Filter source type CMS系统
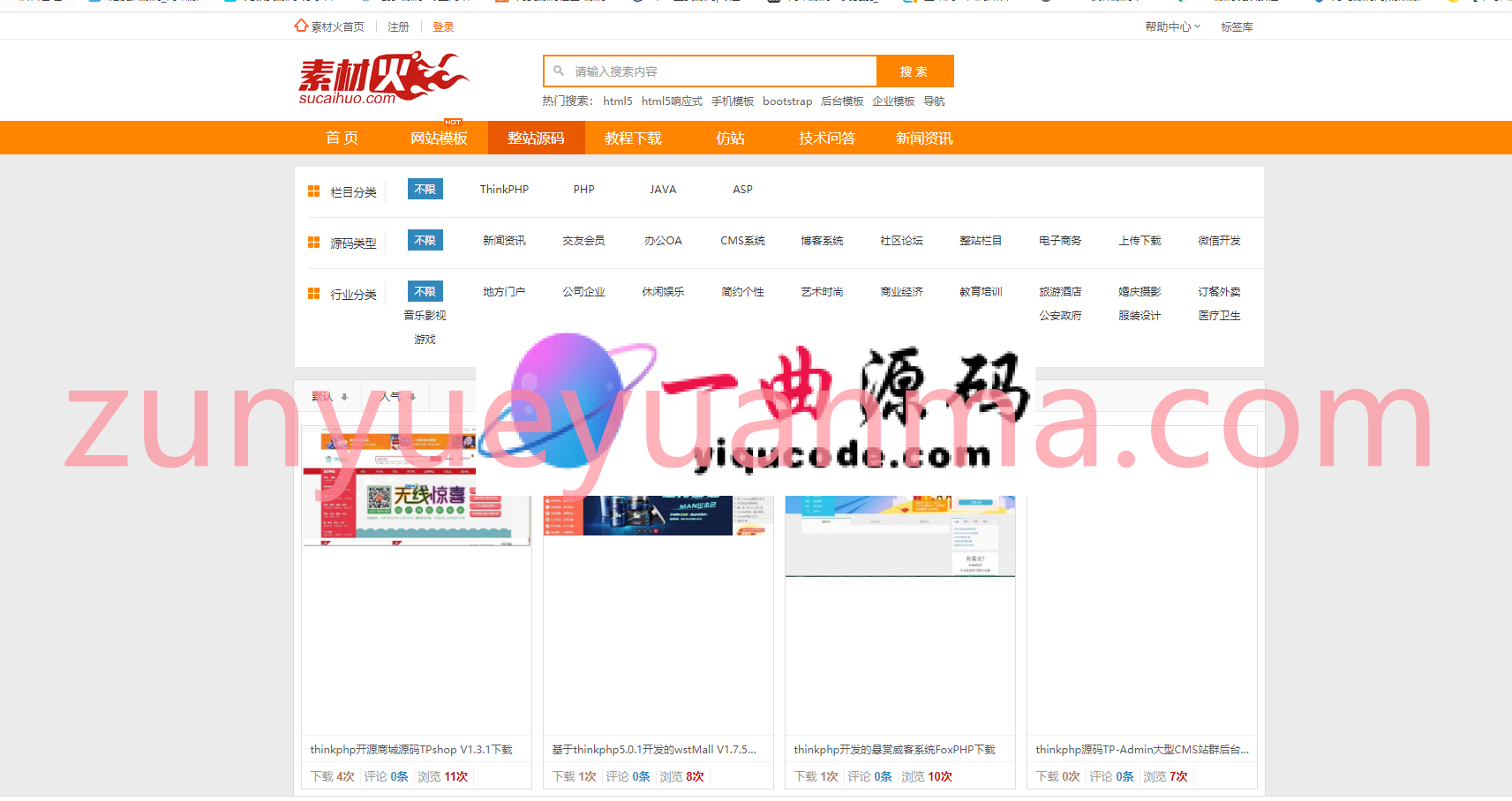1512x801 pixels. coord(742,240)
